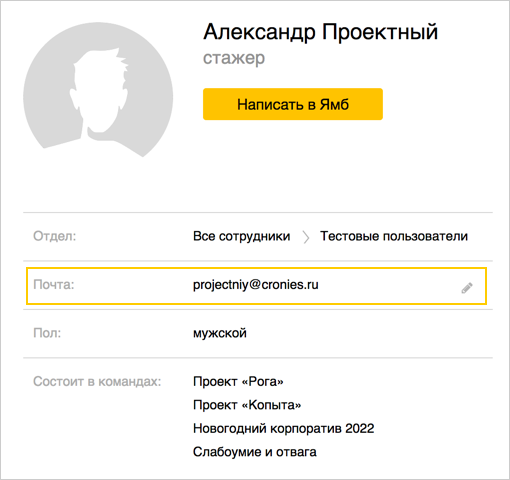Open the Проект «Рога» team

point(238,381)
